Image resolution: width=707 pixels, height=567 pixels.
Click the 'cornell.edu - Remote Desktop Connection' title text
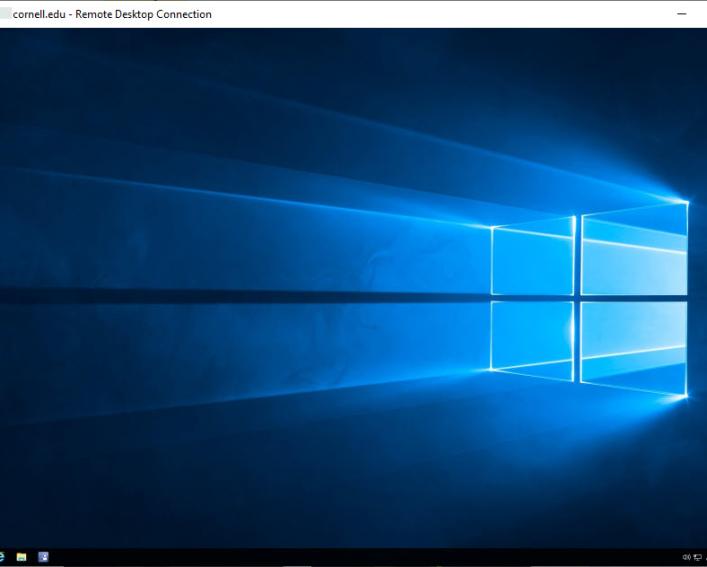112,14
